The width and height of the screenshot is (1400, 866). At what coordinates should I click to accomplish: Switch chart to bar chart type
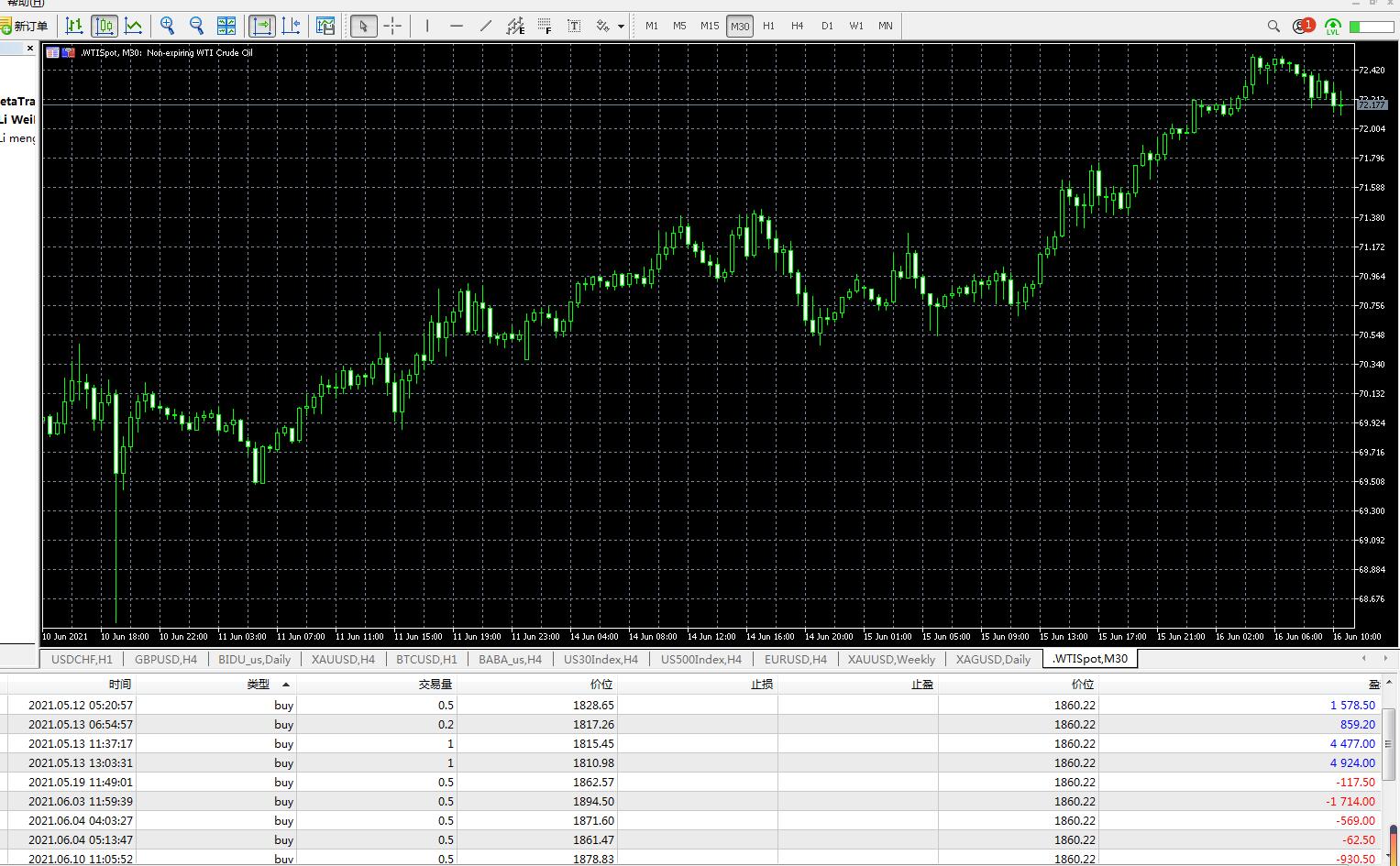click(74, 26)
